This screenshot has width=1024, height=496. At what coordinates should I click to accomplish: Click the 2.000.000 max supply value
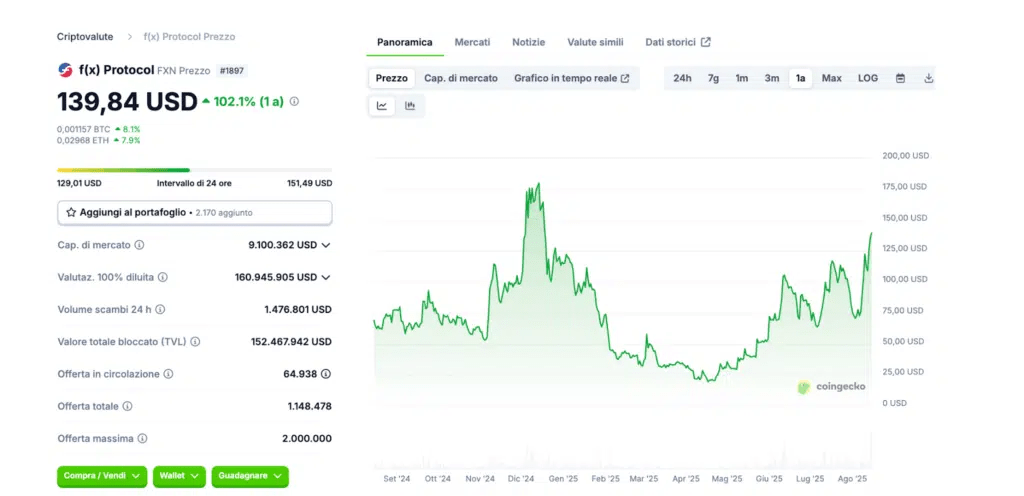(x=307, y=439)
